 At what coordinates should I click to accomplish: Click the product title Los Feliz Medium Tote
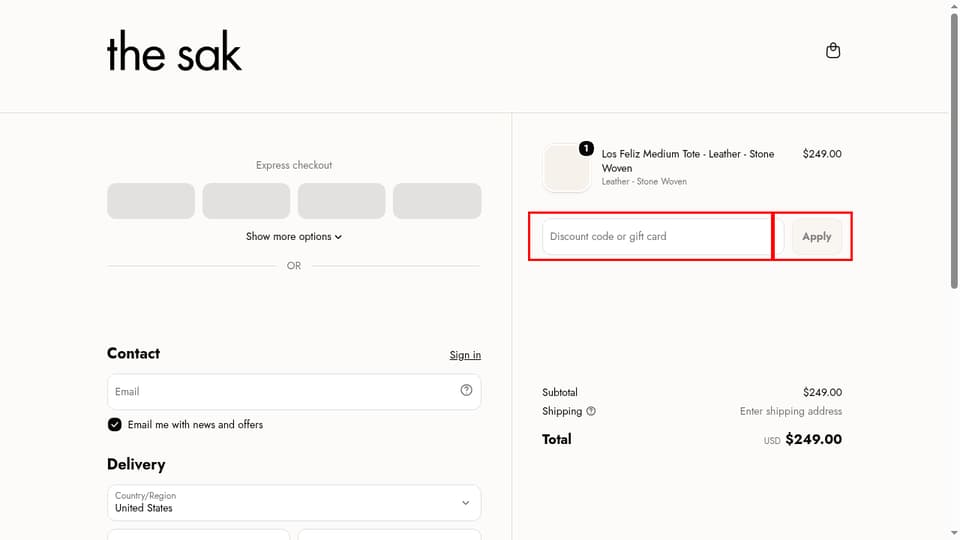point(688,161)
